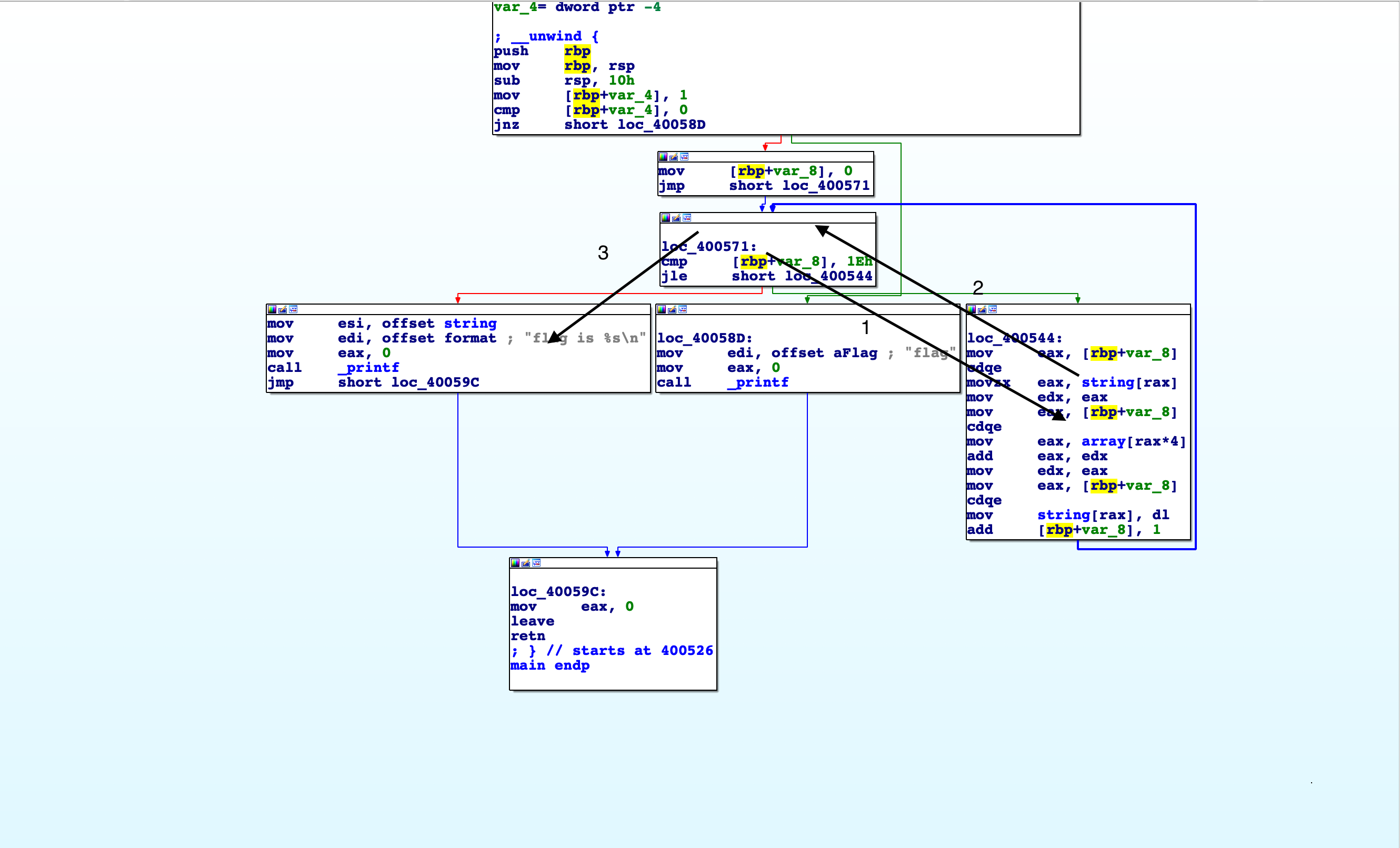1400x848 pixels.
Task: Click pencil edit icon on loc_400571 node
Action: 676,218
